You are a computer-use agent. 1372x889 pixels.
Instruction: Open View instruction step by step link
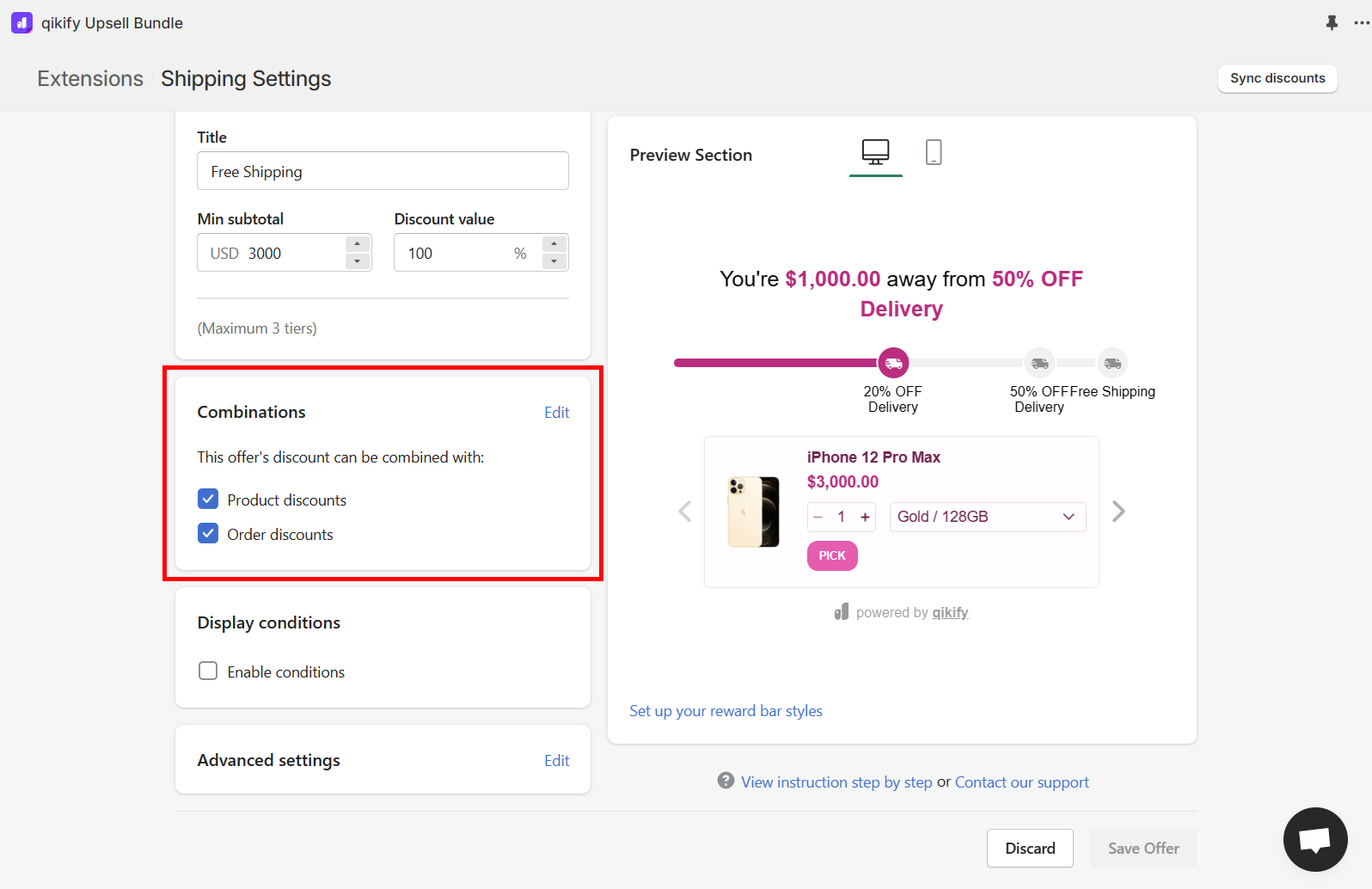(836, 782)
